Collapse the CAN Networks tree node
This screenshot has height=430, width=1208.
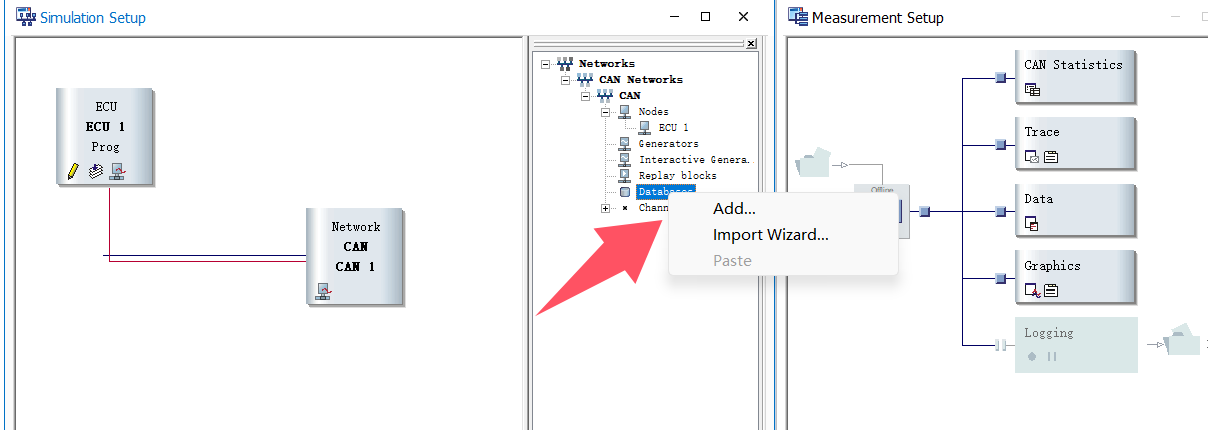point(565,79)
